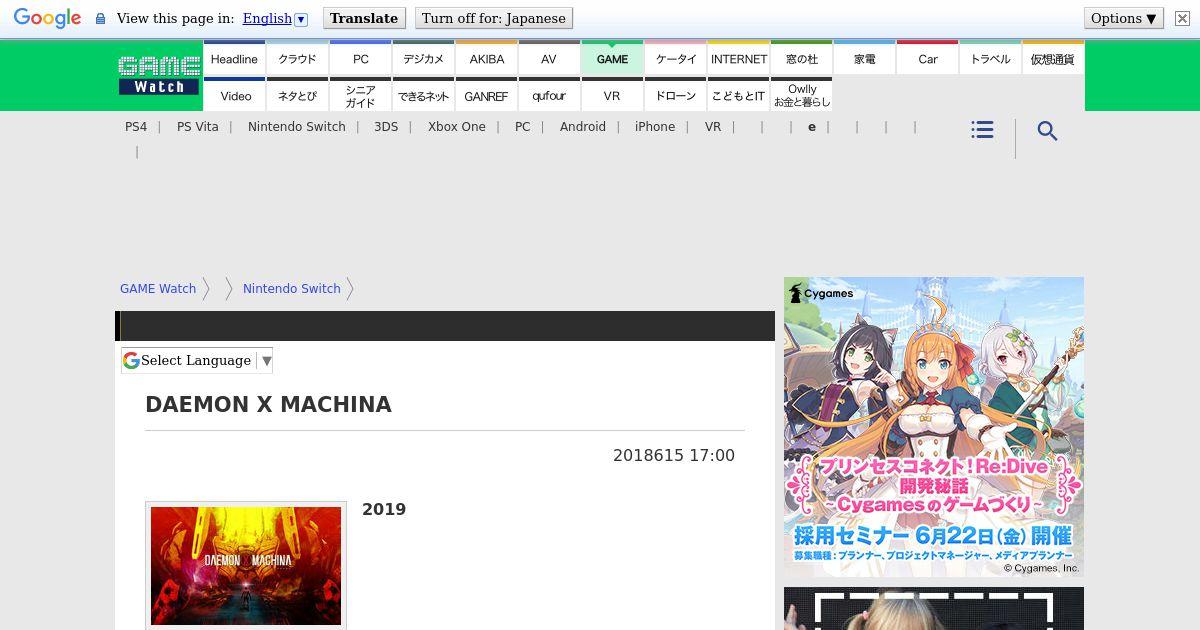
Task: Open the qufour tab
Action: point(549,96)
